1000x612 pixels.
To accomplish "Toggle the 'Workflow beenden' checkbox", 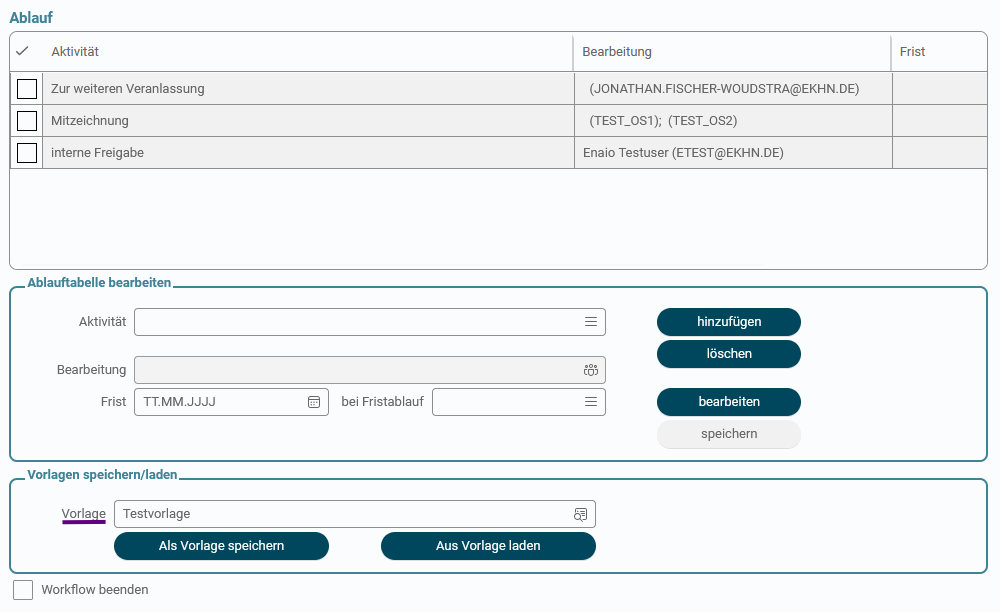I will point(23,590).
